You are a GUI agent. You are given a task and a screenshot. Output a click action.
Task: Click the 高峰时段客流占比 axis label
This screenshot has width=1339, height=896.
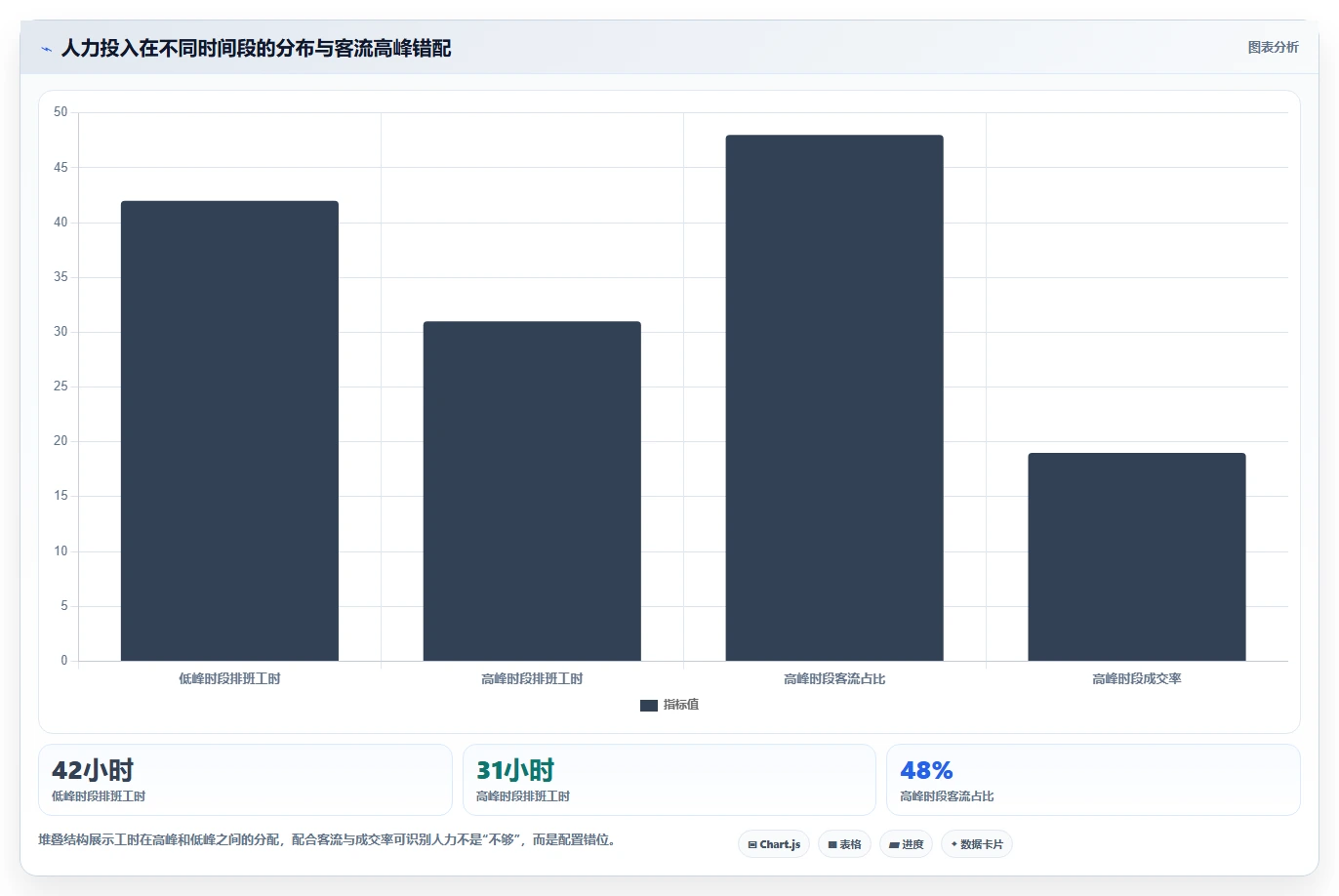[834, 678]
